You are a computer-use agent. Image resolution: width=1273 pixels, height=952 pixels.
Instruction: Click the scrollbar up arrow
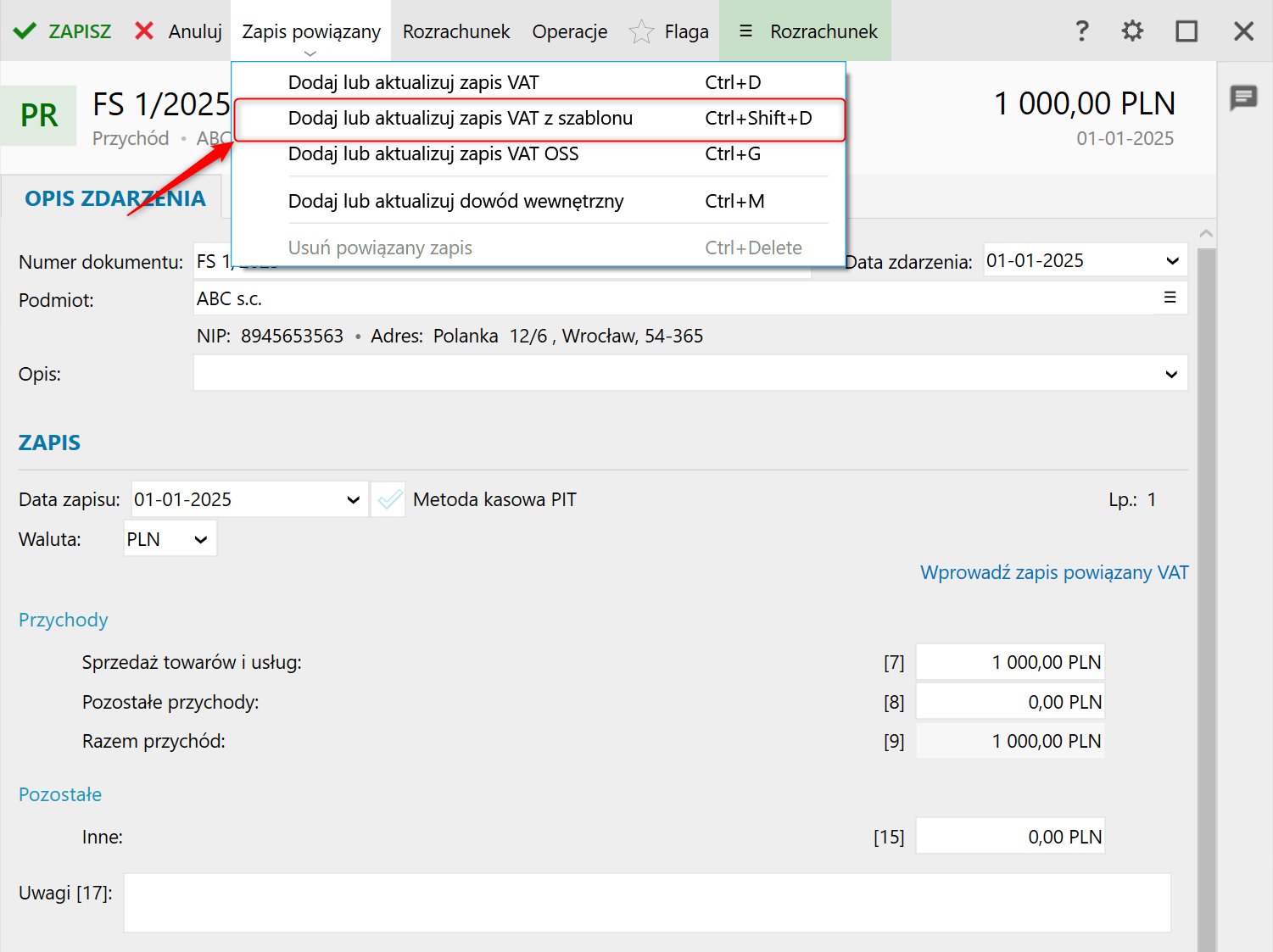pyautogui.click(x=1207, y=233)
